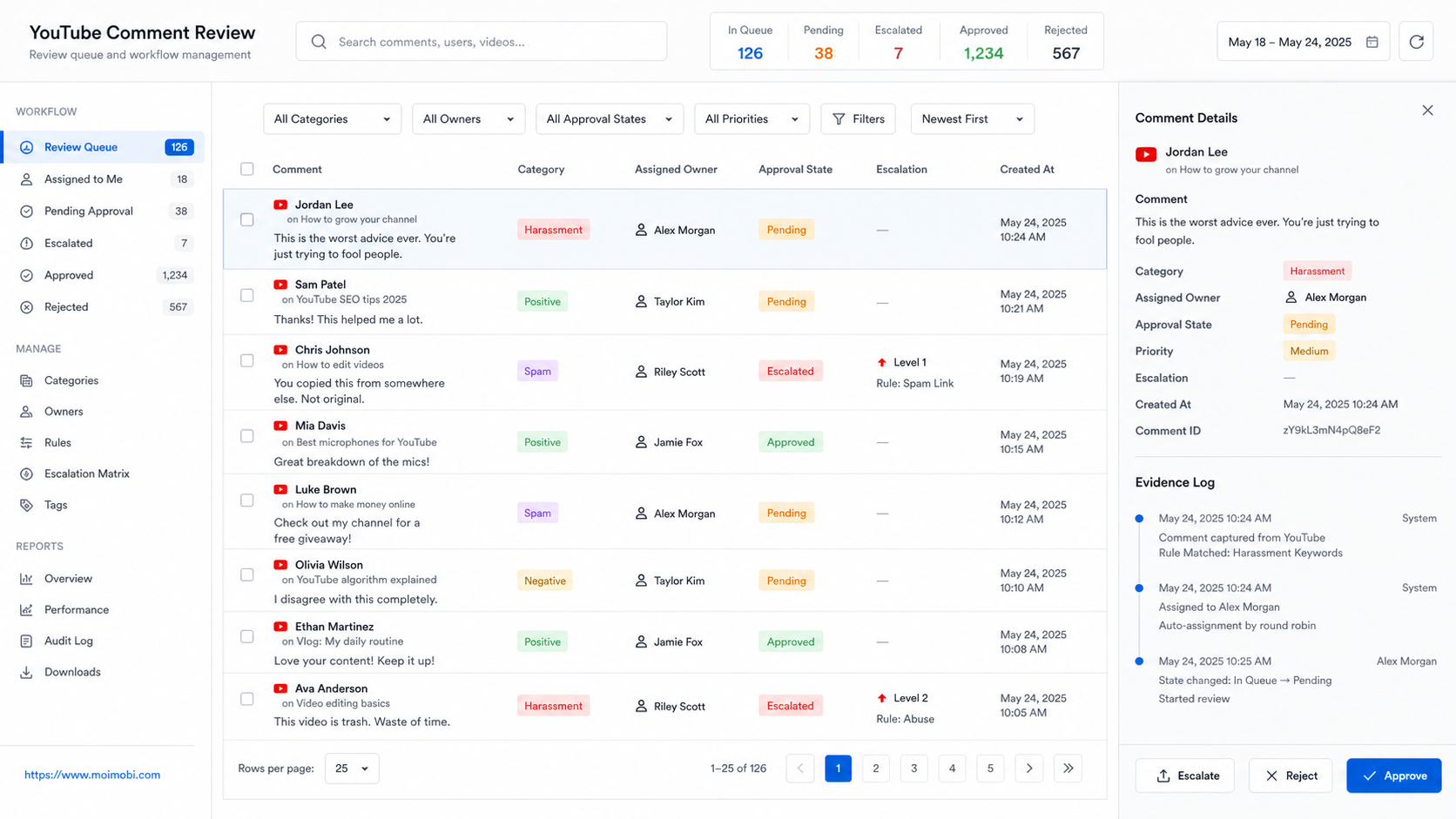Click the Escalated stat count 7
Screen dimensions: 1456x819
pos(898,53)
